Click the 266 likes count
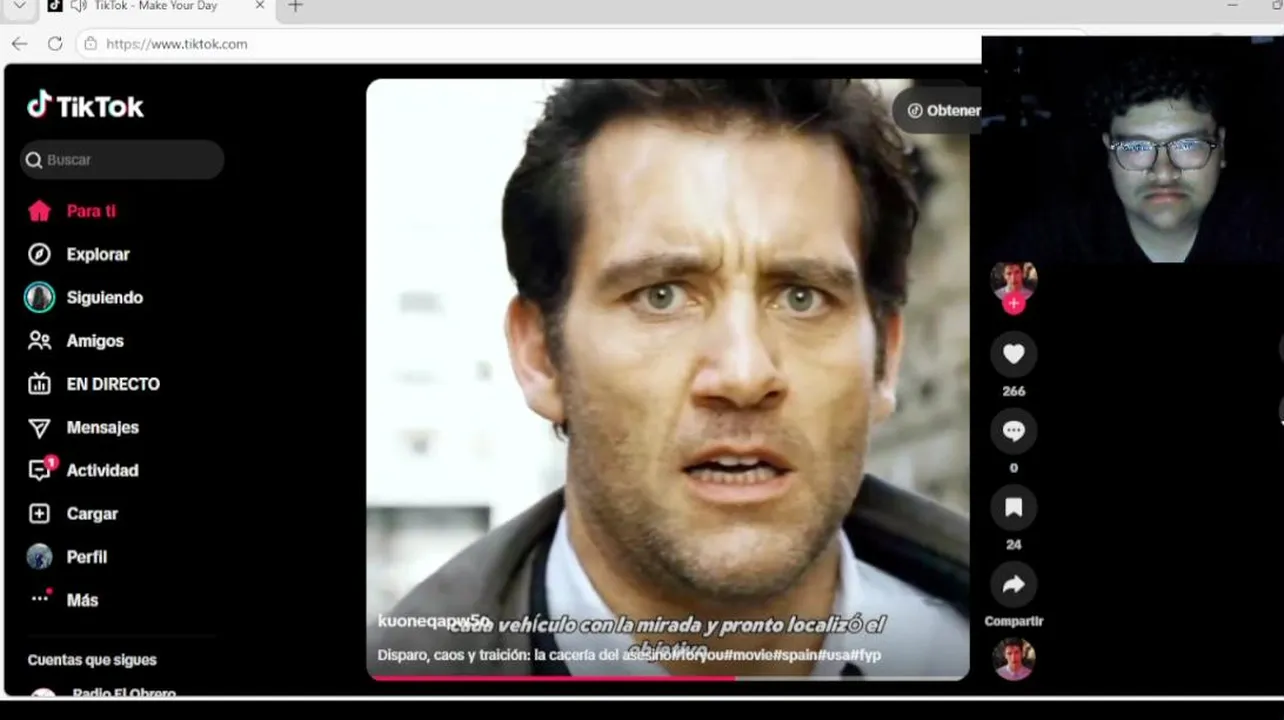The width and height of the screenshot is (1284, 720). pyautogui.click(x=1013, y=391)
